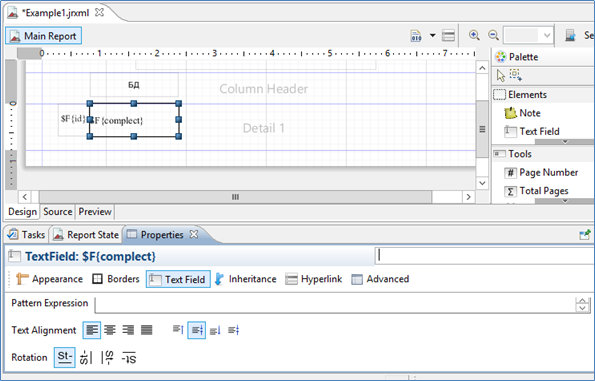The width and height of the screenshot is (595, 381).
Task: Switch to the Preview tab
Action: click(x=95, y=212)
